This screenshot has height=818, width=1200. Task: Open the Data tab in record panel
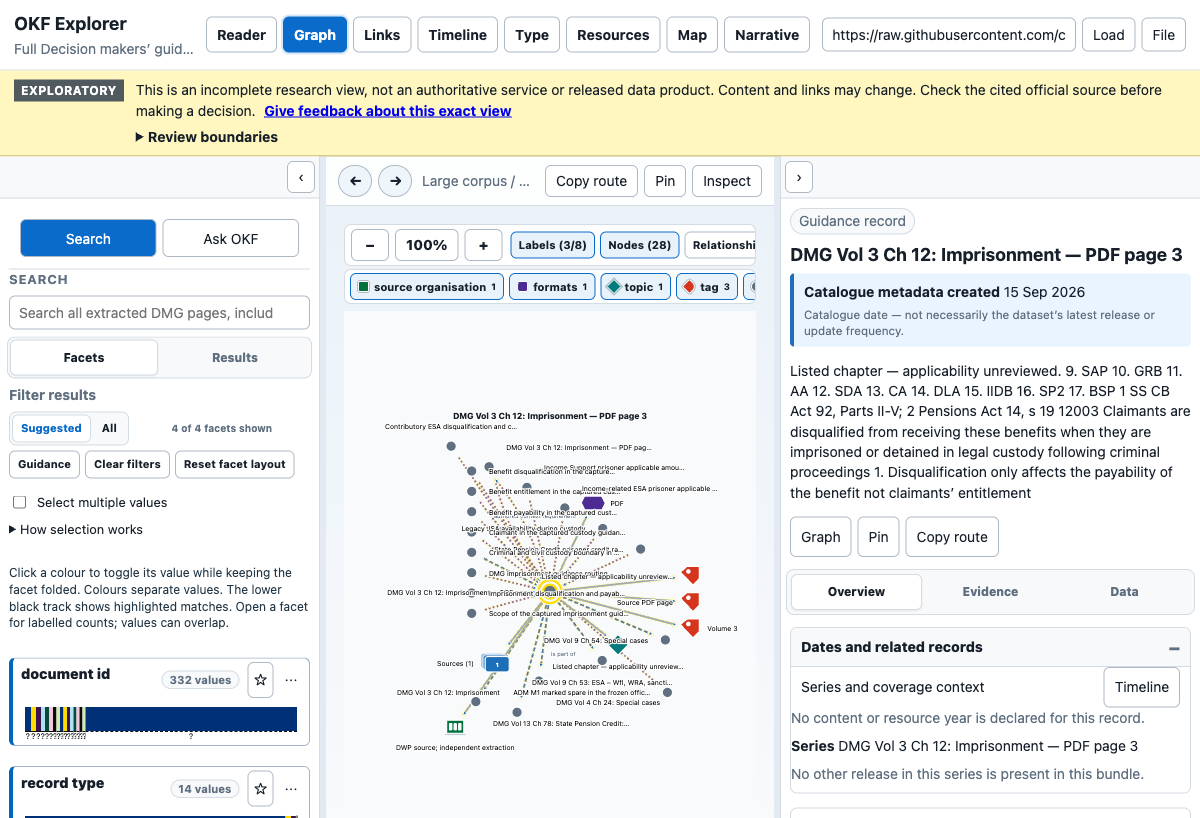(x=1124, y=592)
